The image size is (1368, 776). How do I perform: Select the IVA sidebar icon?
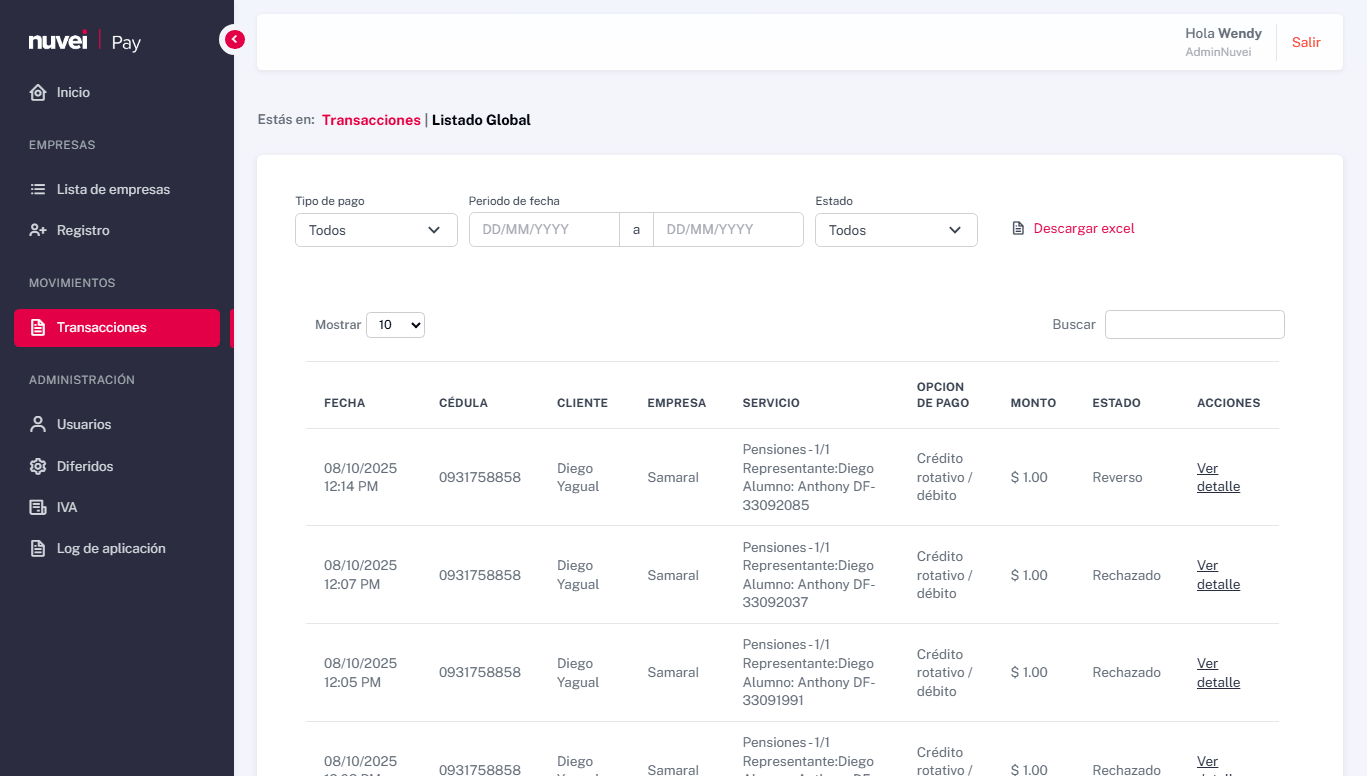tap(37, 507)
